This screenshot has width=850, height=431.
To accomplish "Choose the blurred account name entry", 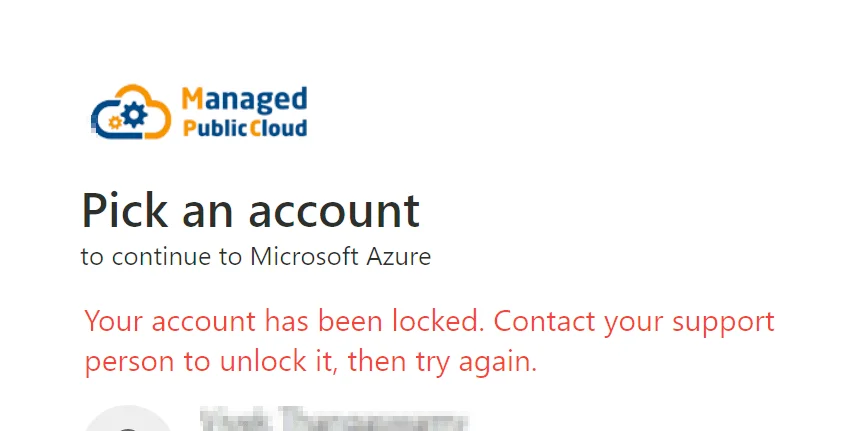I will tap(333, 419).
